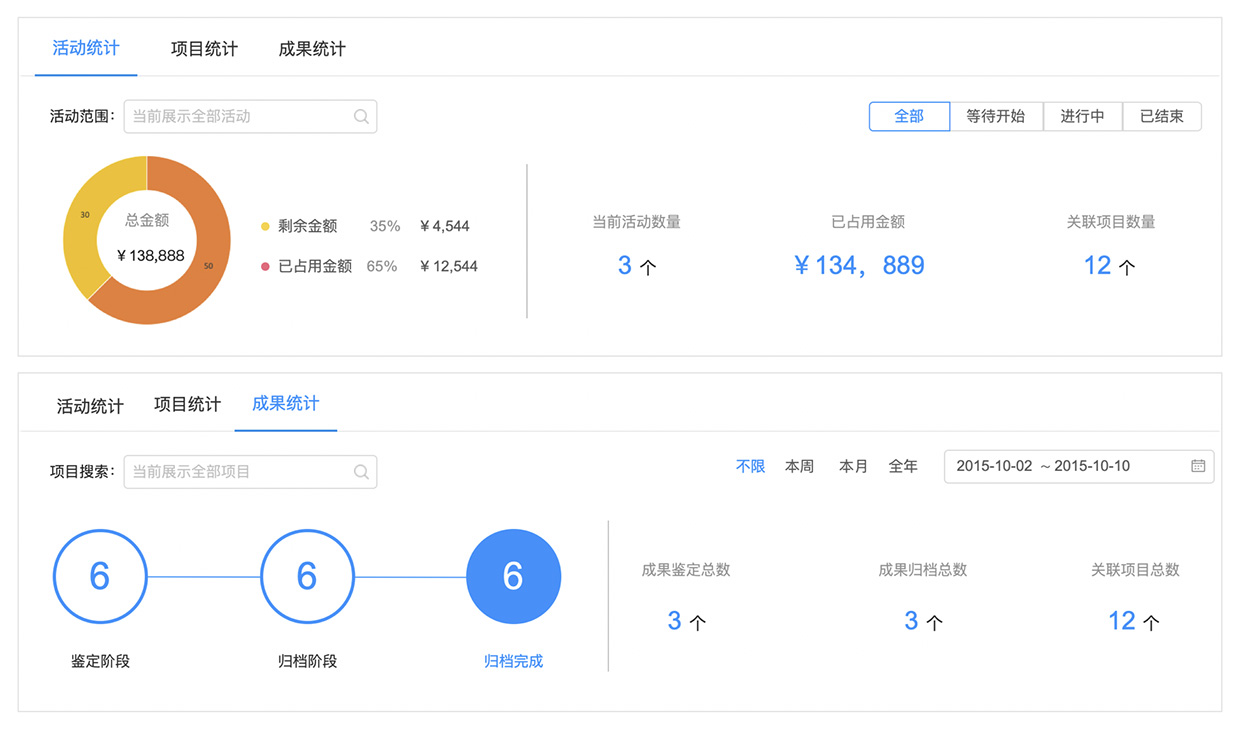This screenshot has width=1240, height=729.
Task: Filter activities by 等待开始
Action: (x=995, y=117)
